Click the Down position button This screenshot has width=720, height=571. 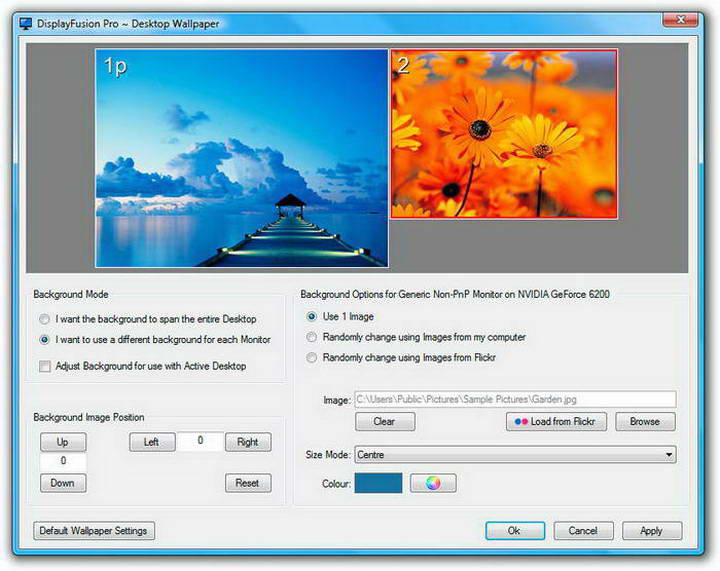(x=63, y=483)
